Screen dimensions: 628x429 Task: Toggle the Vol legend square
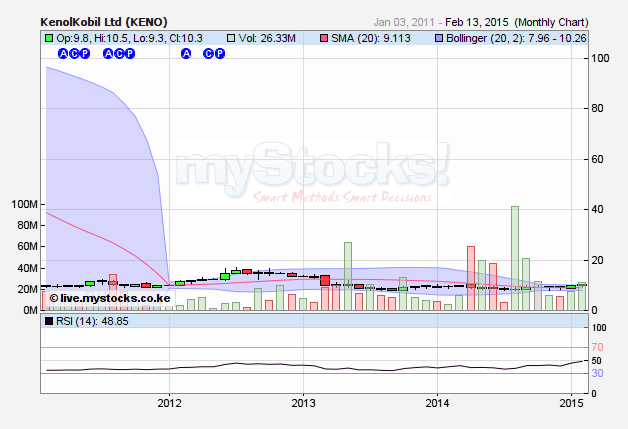pyautogui.click(x=231, y=38)
